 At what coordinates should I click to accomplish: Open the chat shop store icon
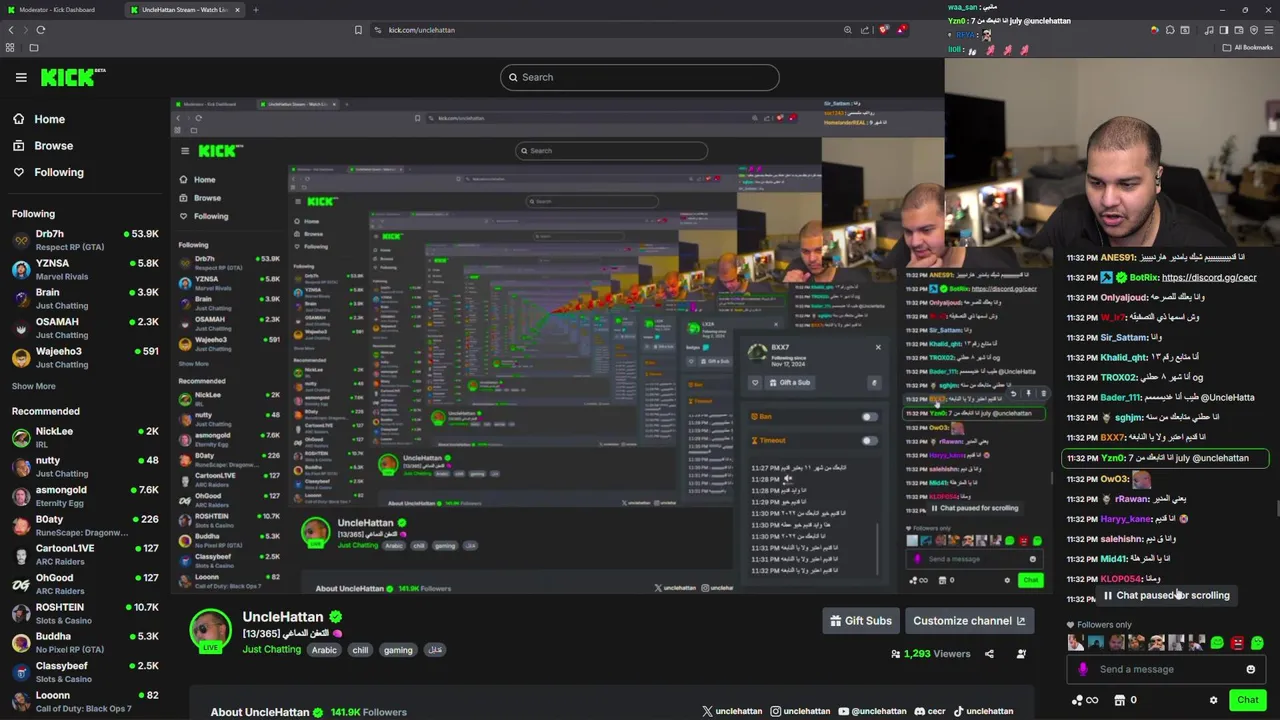click(x=1120, y=701)
